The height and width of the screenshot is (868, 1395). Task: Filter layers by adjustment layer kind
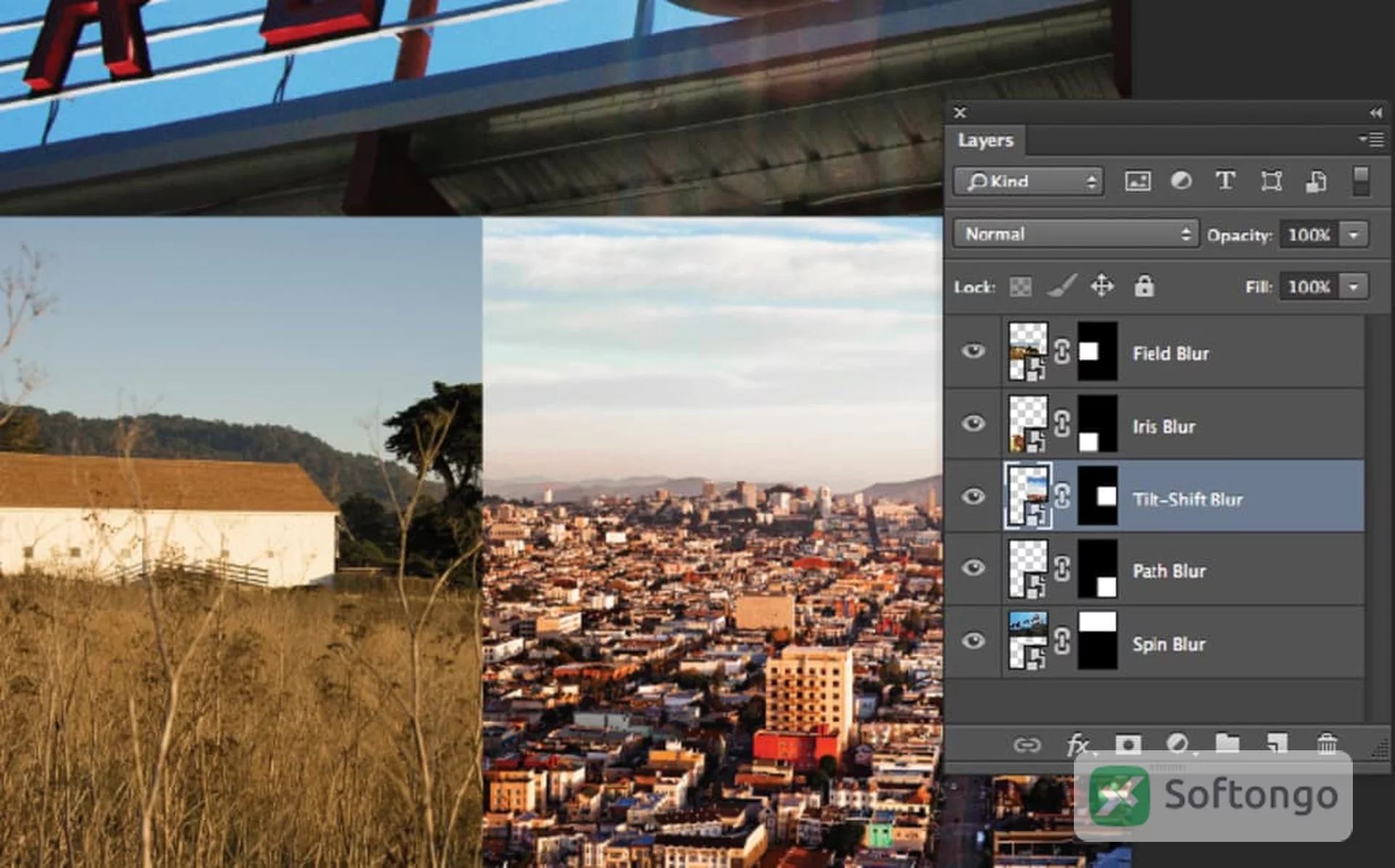[x=1181, y=180]
